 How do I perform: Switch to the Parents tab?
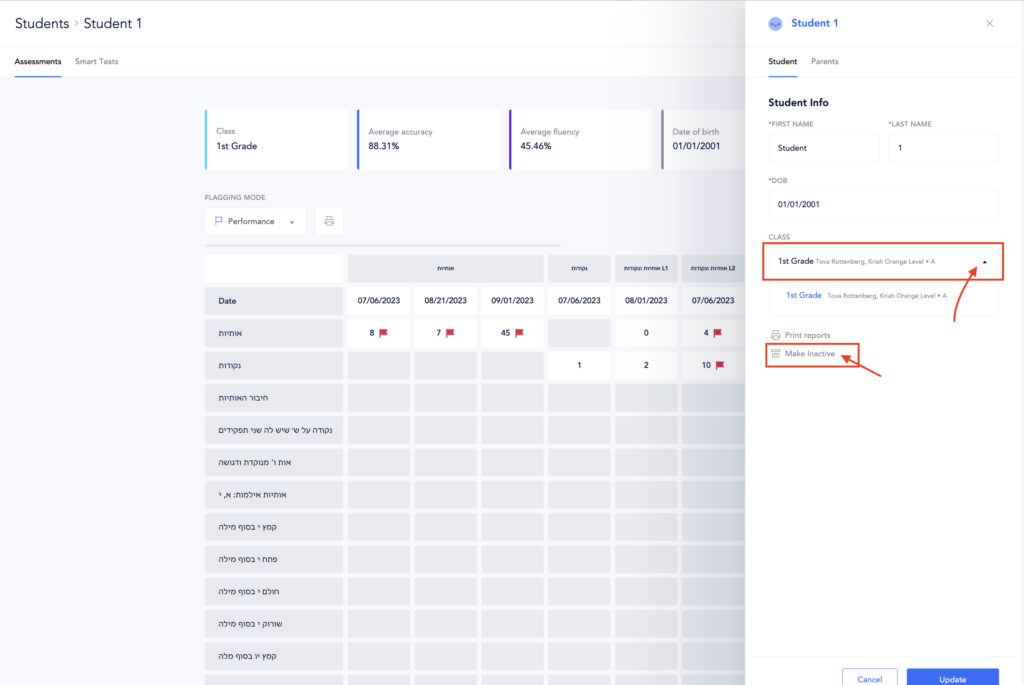(824, 62)
